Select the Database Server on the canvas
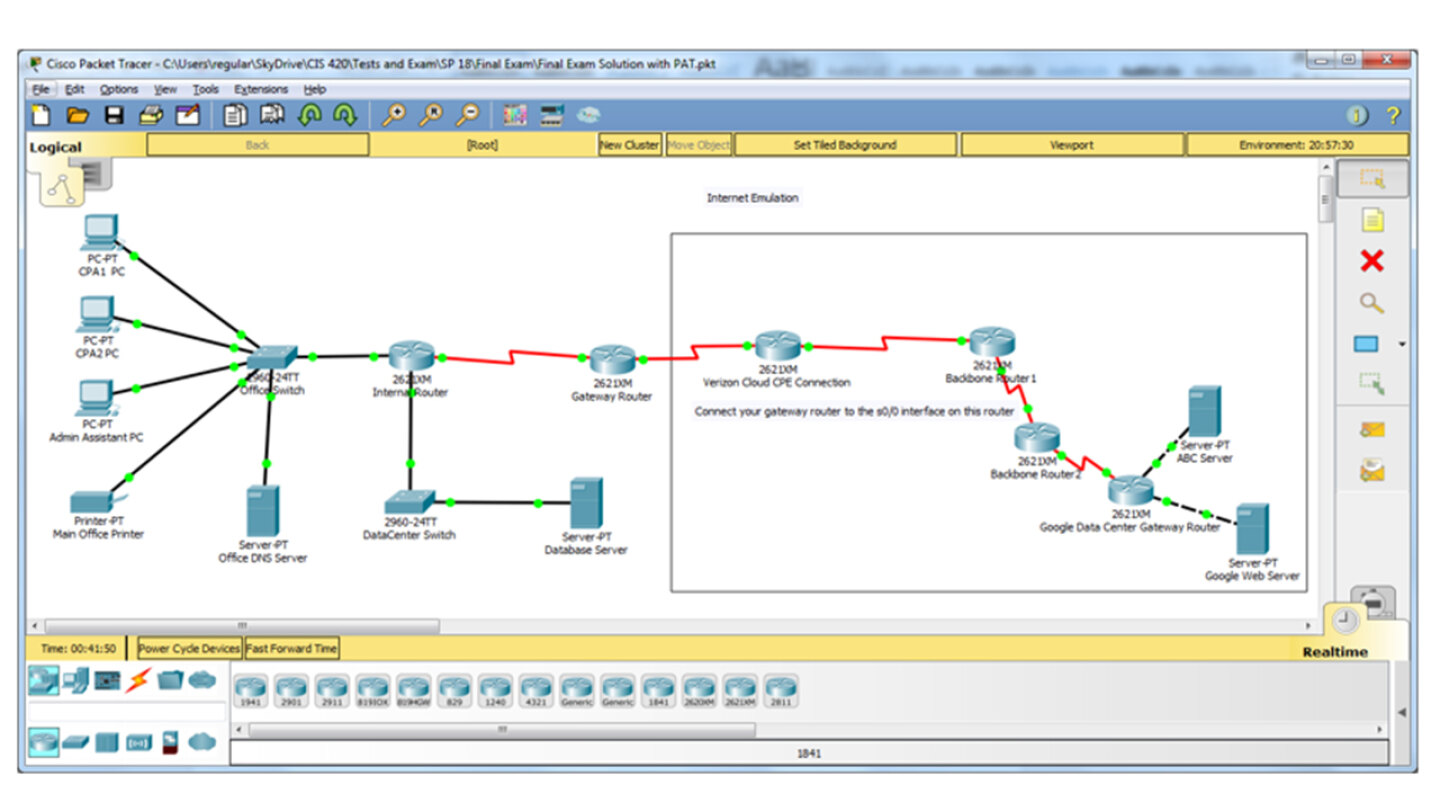The image size is (1440, 810). (x=586, y=503)
